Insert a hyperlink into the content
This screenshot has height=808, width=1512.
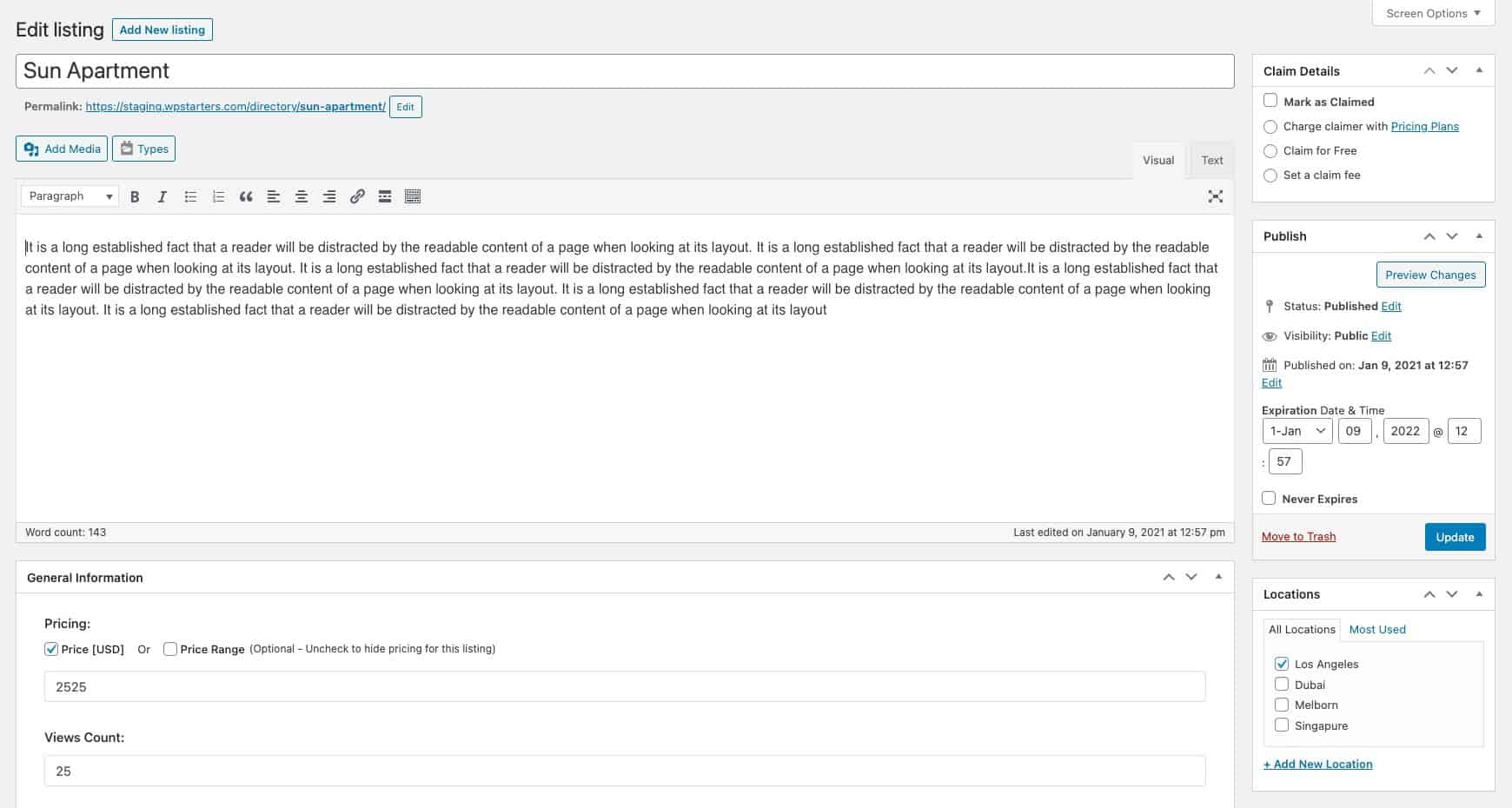[357, 196]
